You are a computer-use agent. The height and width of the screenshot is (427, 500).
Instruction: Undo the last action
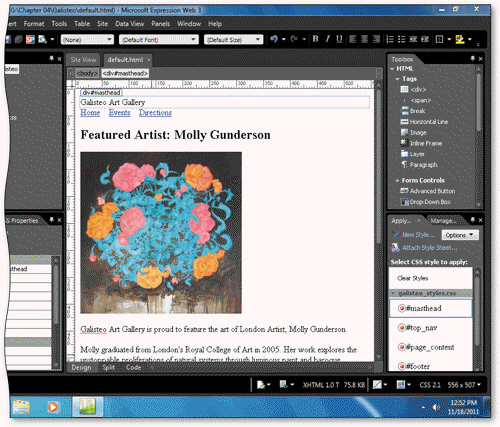(274, 39)
